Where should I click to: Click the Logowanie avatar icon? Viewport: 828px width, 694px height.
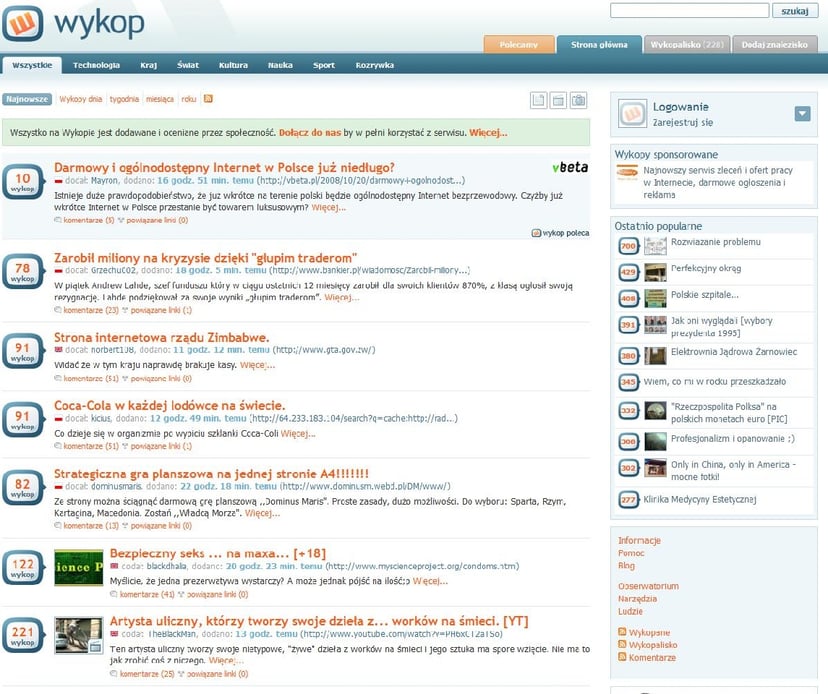coord(632,114)
